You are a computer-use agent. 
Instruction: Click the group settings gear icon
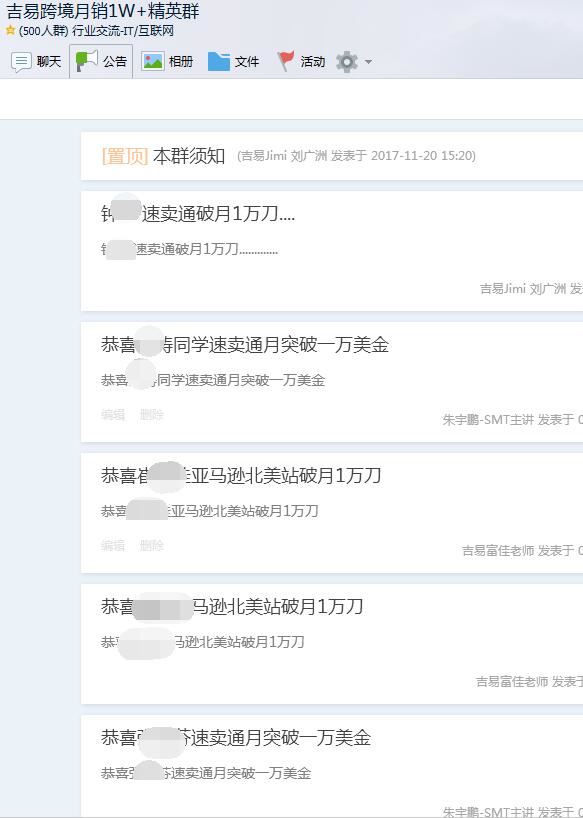(x=347, y=62)
